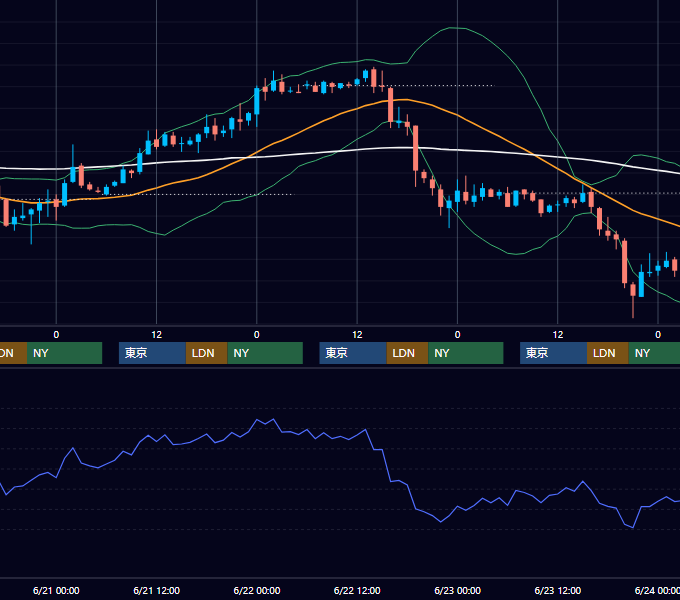Click the 東京 session block on 6/21
Viewport: 680px width, 600px height.
(x=152, y=353)
